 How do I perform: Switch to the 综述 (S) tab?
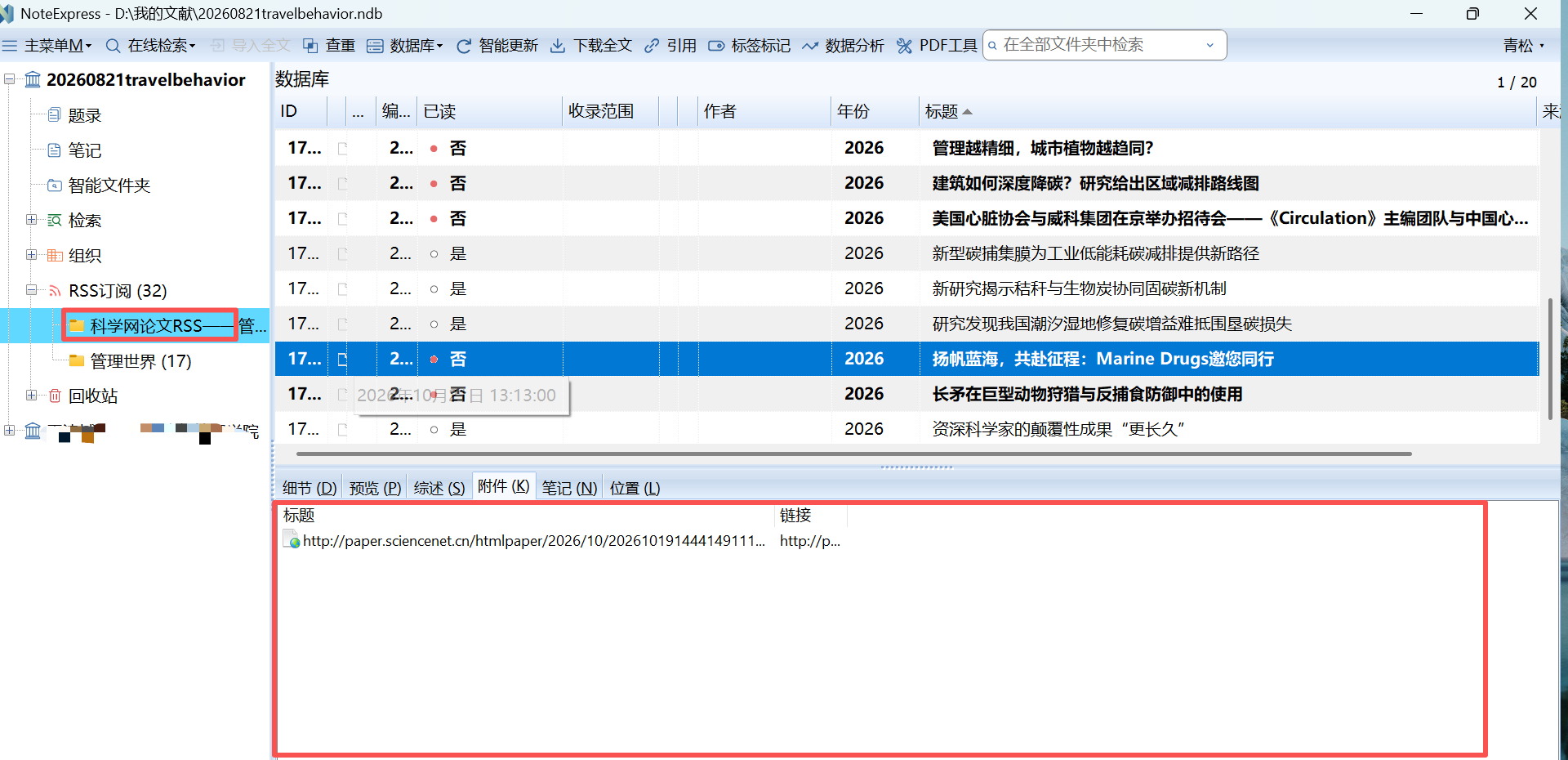(x=439, y=488)
